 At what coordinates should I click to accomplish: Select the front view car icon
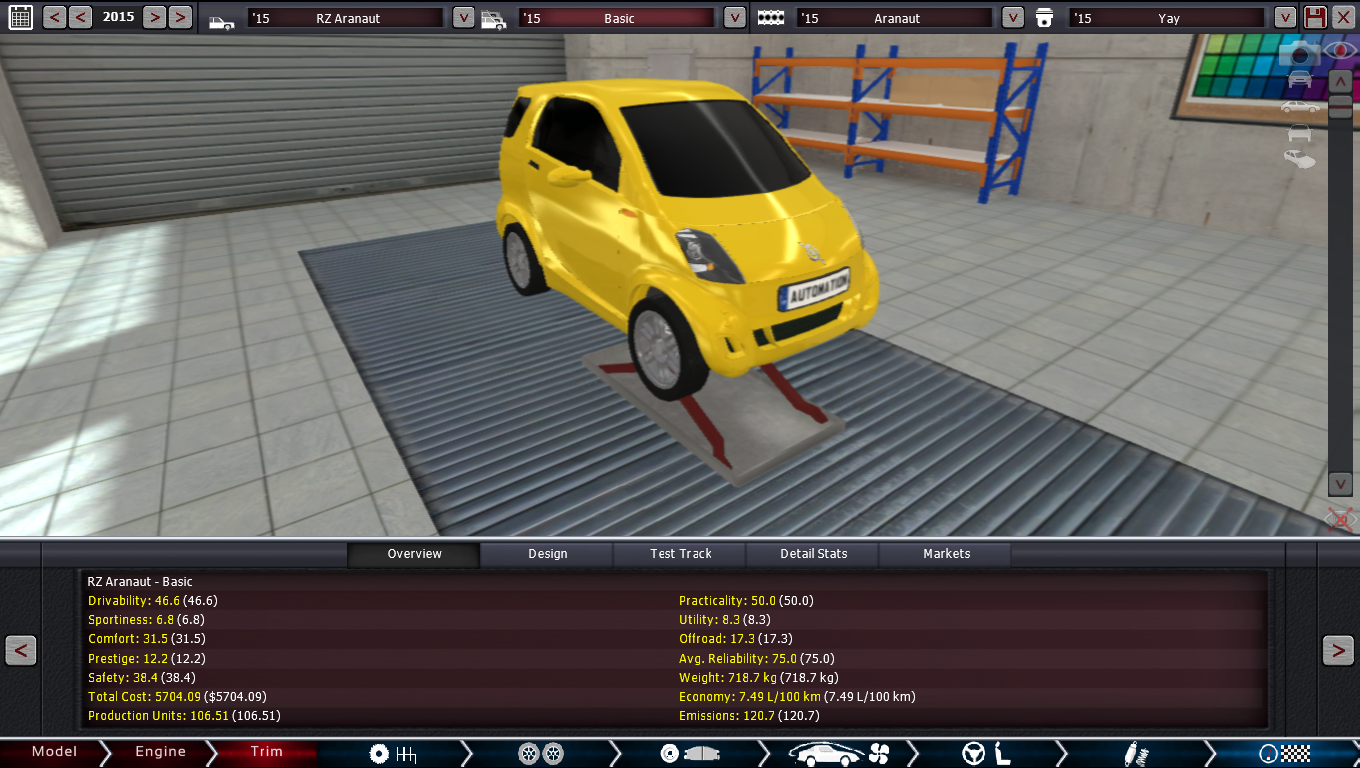1299,79
